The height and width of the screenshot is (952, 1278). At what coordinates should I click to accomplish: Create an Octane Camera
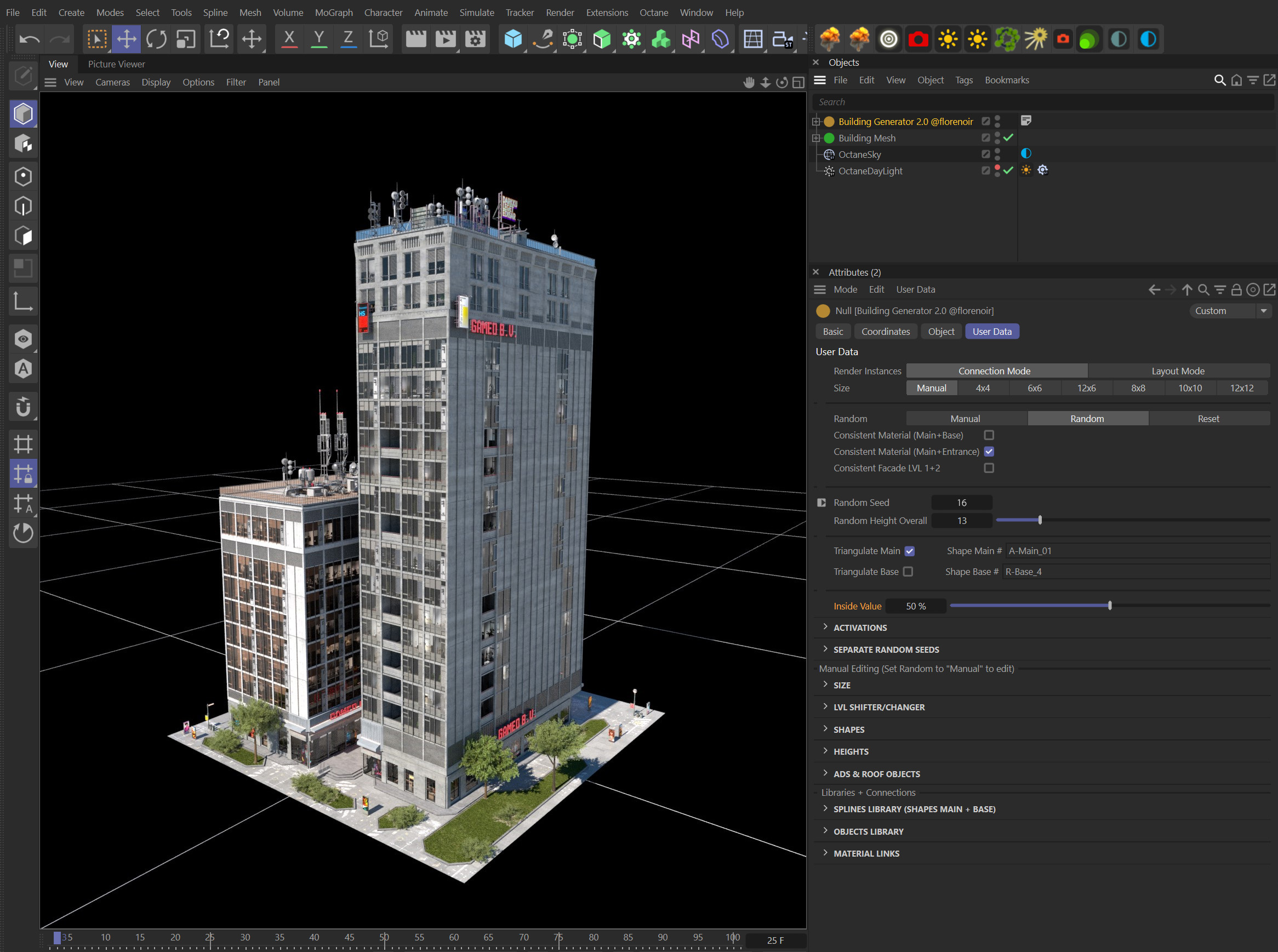918,38
